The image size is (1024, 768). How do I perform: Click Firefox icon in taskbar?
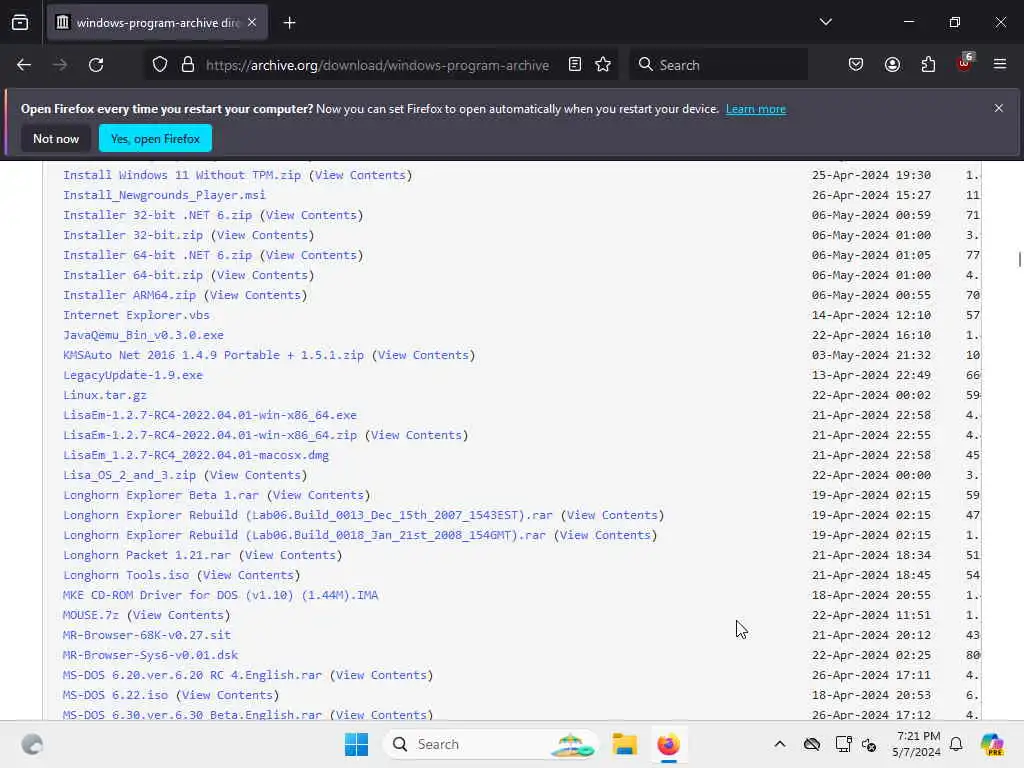click(x=668, y=744)
